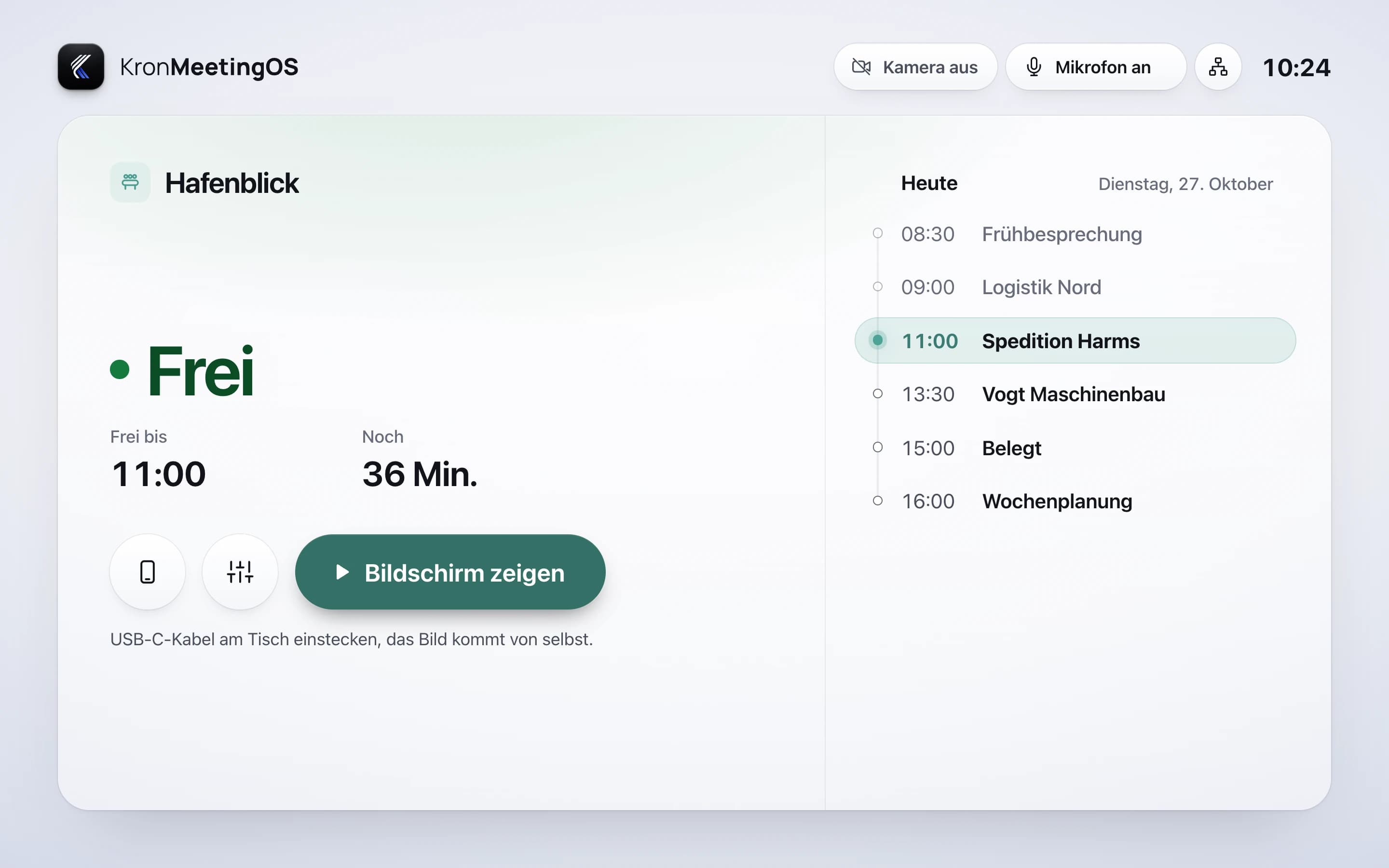Select the 16:00 Wochenplanung entry

click(1075, 501)
